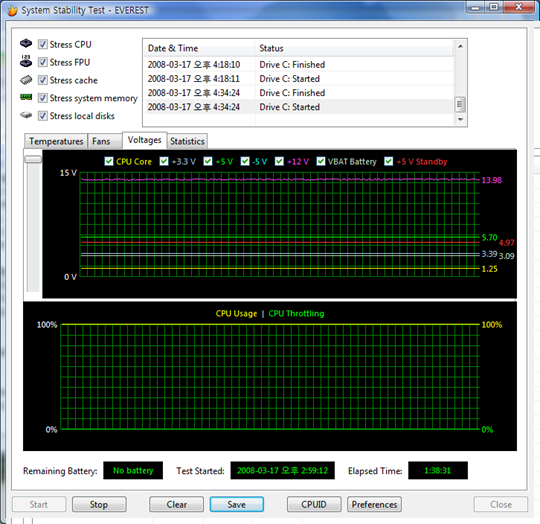Click the 5.70 voltage reading
Screen dimensions: 540x524
pyautogui.click(x=489, y=238)
